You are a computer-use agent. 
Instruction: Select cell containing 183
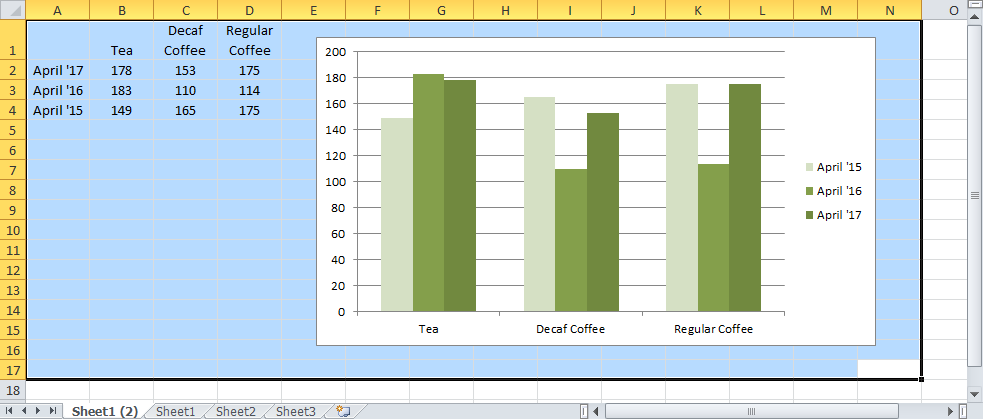tap(122, 90)
